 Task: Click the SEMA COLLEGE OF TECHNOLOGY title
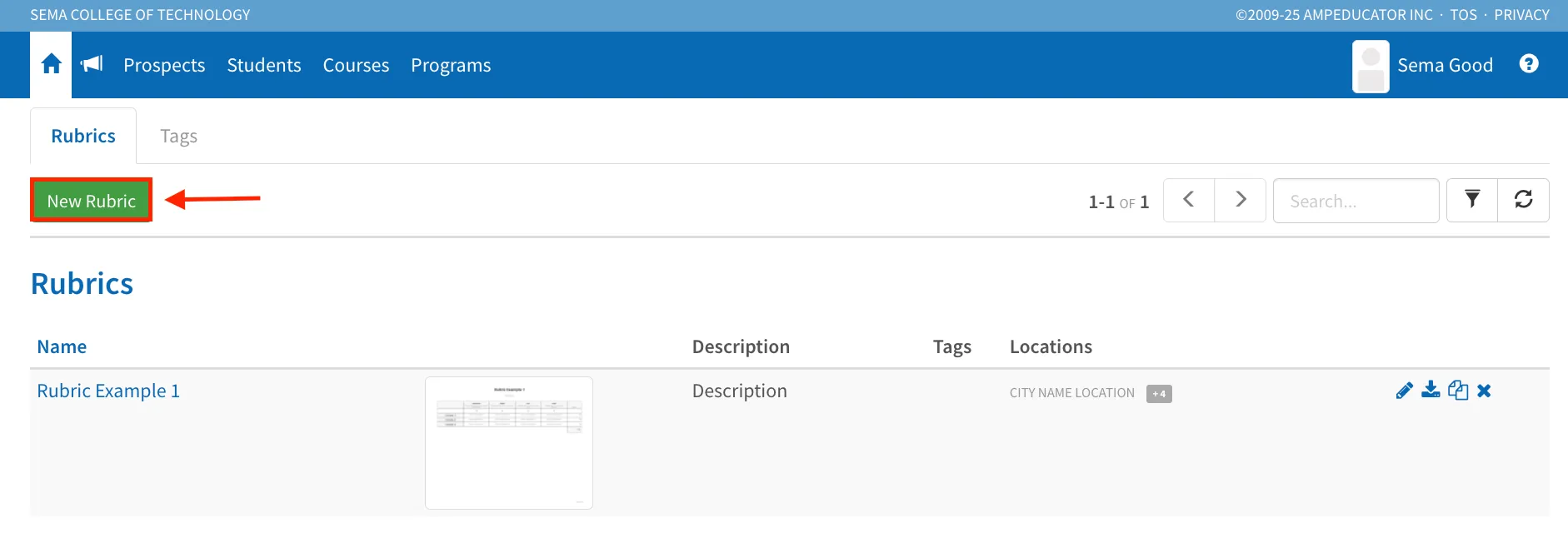tap(140, 15)
